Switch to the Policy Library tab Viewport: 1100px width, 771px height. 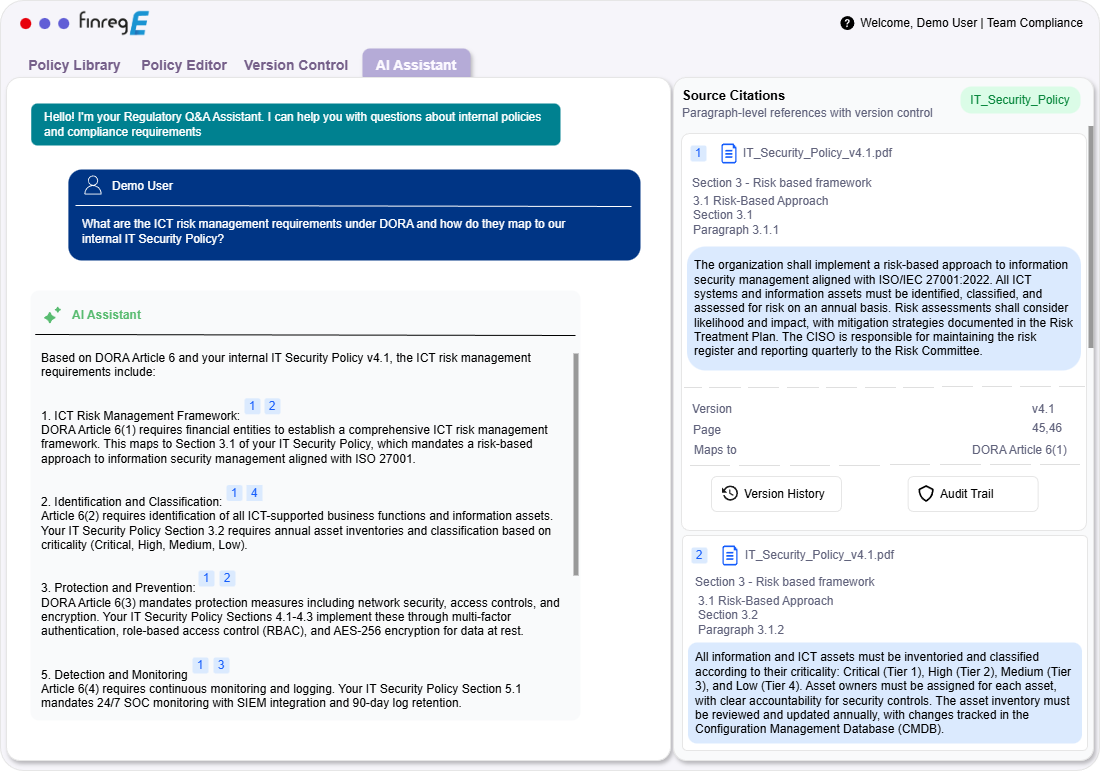[74, 65]
